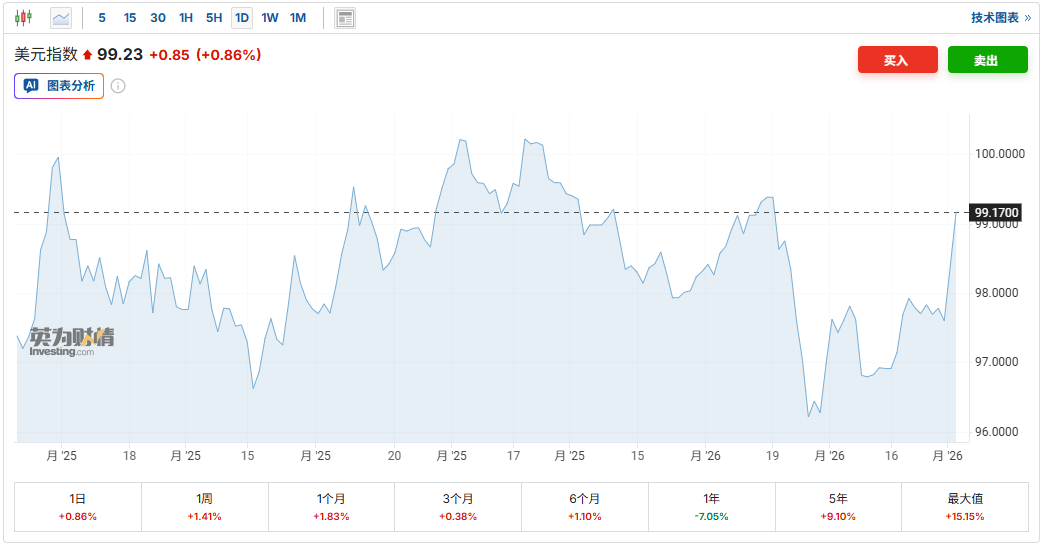Choose the 1W weekly interval

270,18
